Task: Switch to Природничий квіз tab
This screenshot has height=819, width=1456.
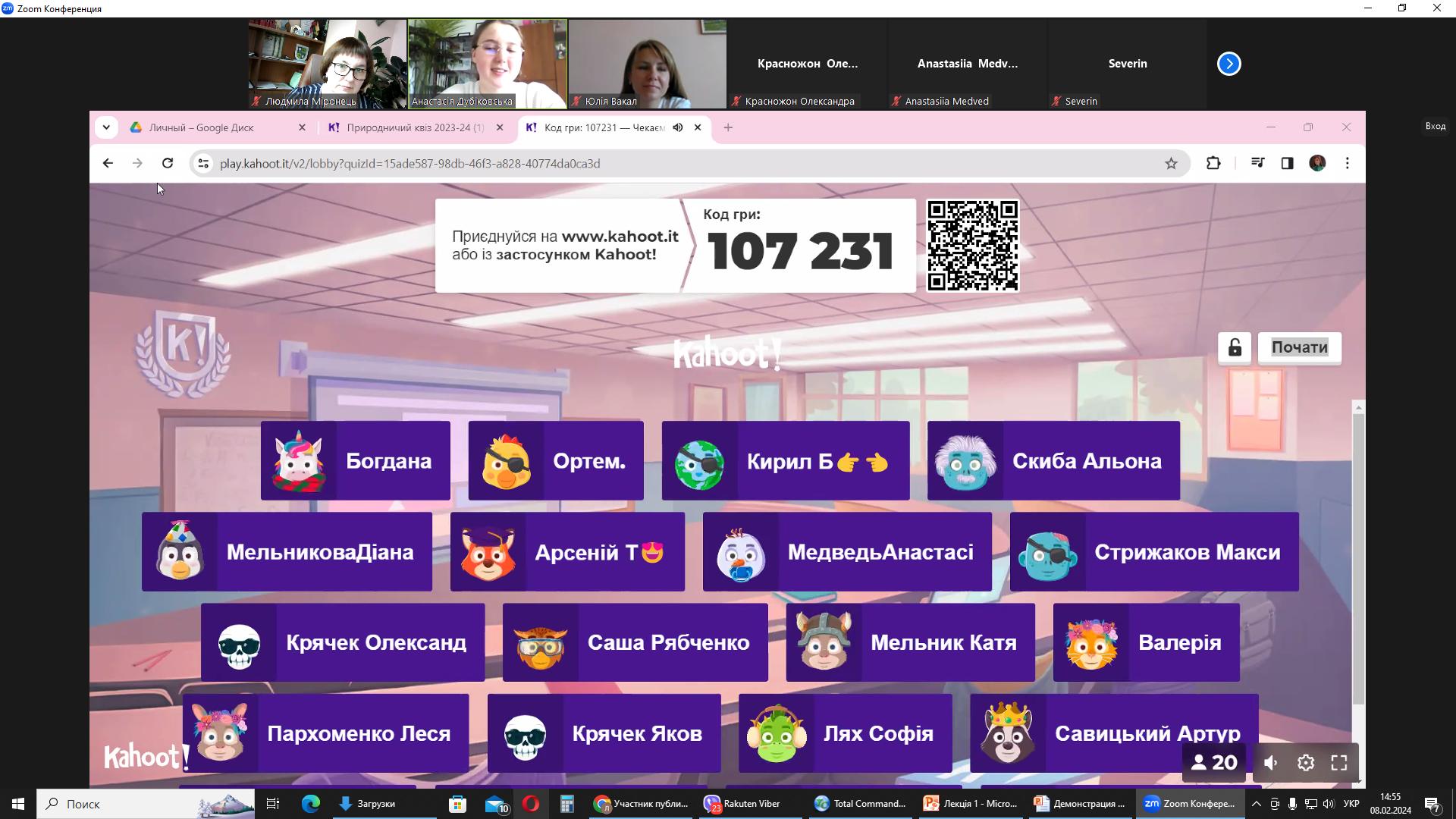Action: click(x=415, y=127)
